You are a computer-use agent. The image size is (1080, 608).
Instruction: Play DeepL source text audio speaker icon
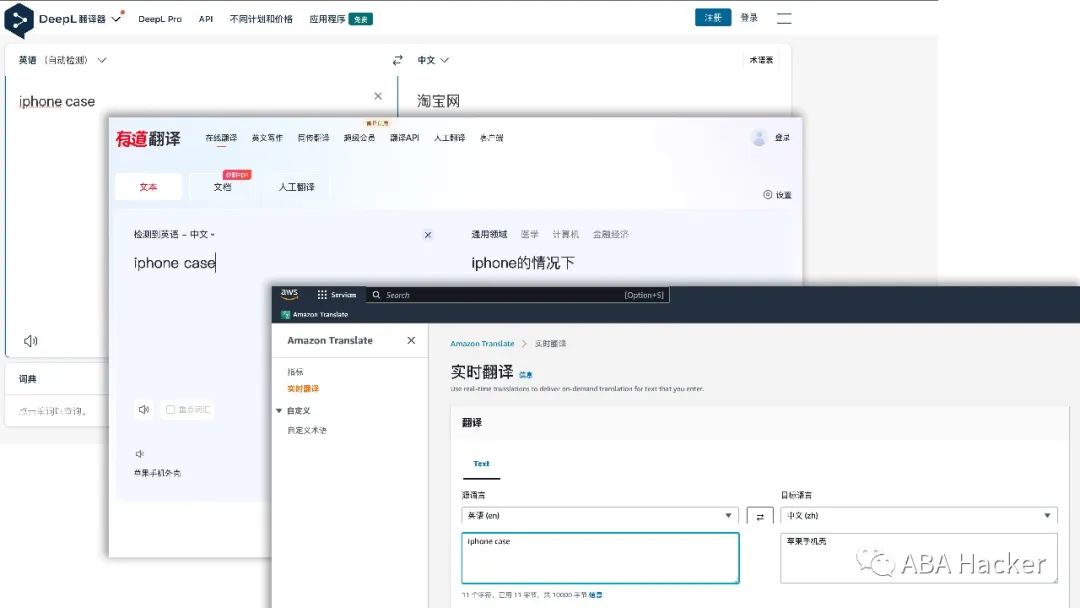[x=31, y=341]
